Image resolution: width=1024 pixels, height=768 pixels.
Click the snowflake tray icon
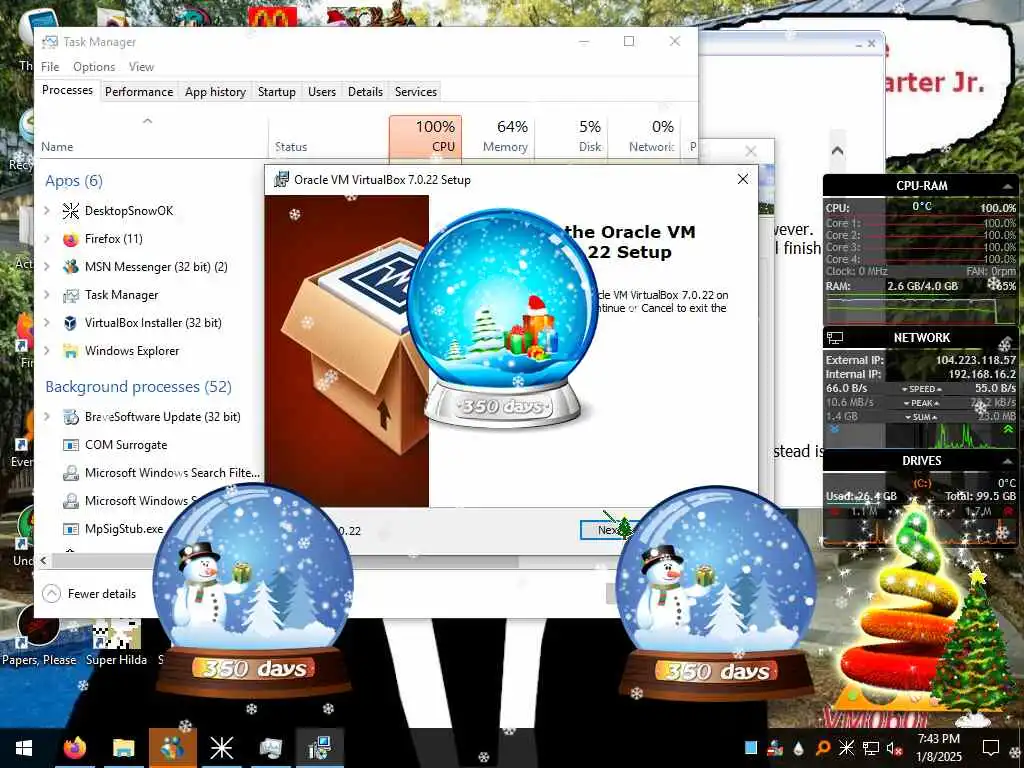pos(846,748)
